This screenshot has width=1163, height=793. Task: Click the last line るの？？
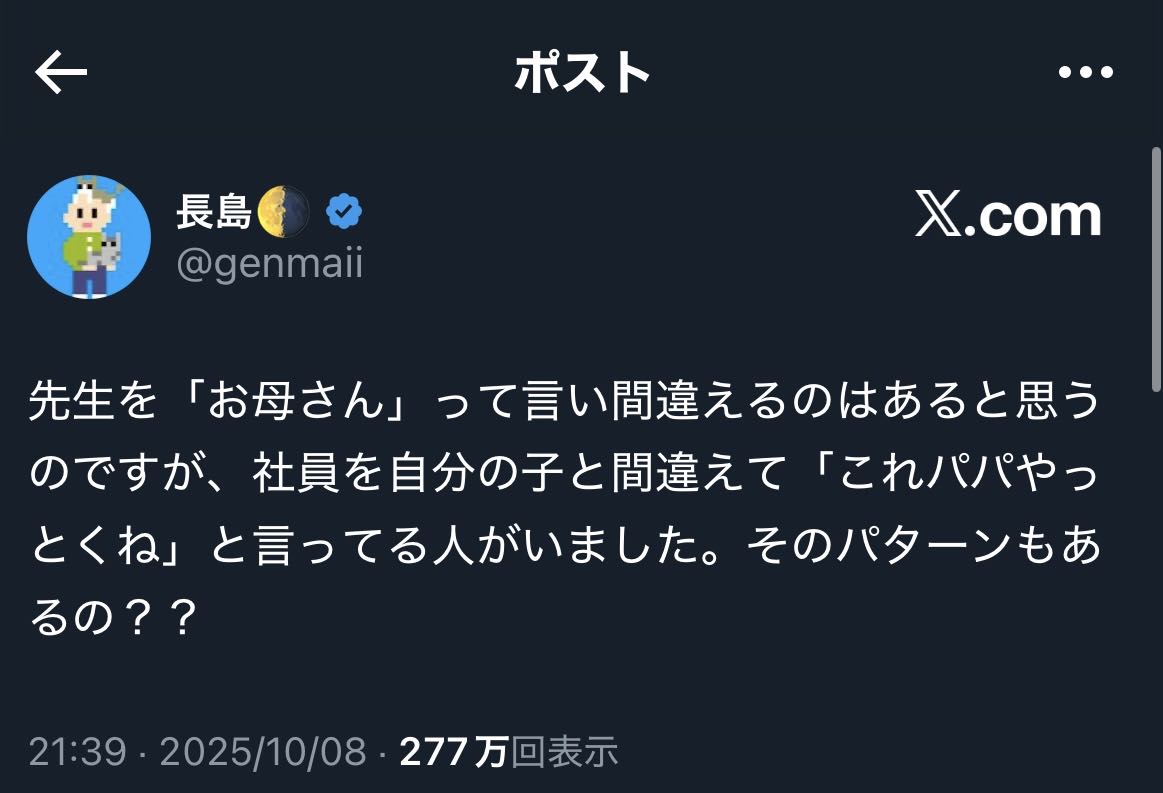115,617
